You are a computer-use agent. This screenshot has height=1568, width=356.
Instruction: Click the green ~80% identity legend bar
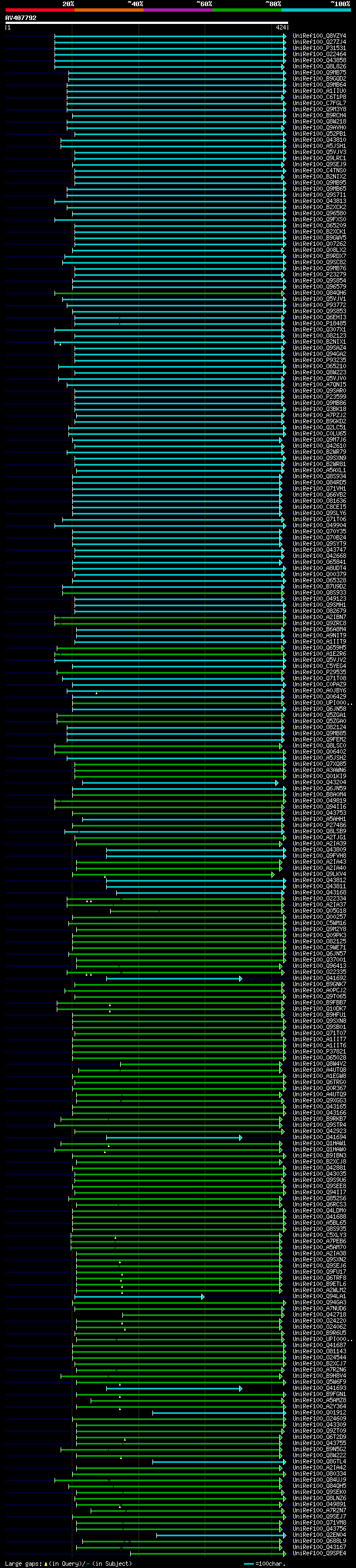point(246,10)
